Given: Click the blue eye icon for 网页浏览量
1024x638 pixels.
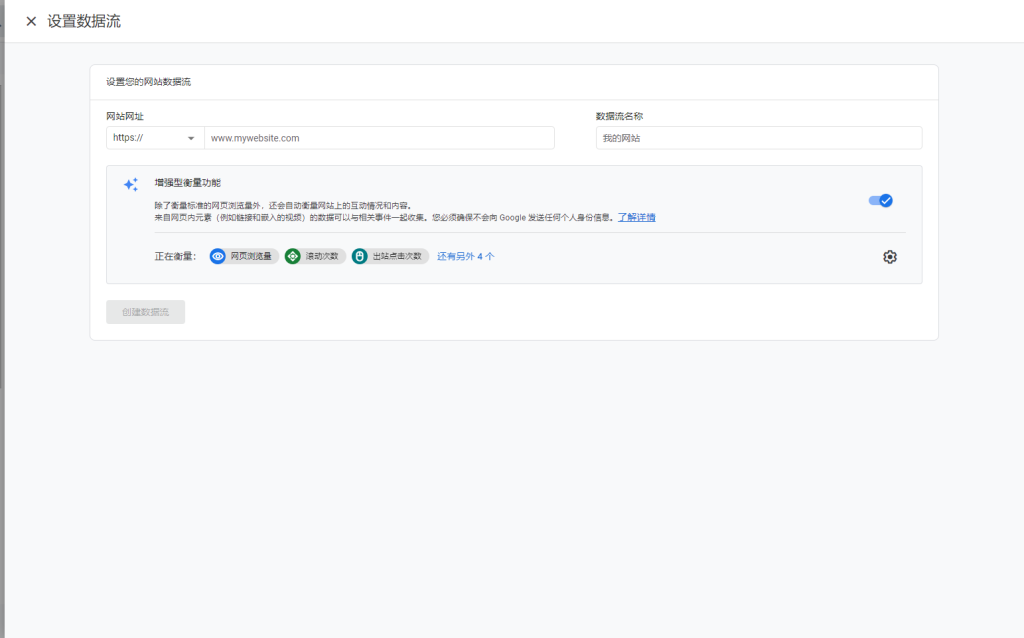Looking at the screenshot, I should pos(218,256).
